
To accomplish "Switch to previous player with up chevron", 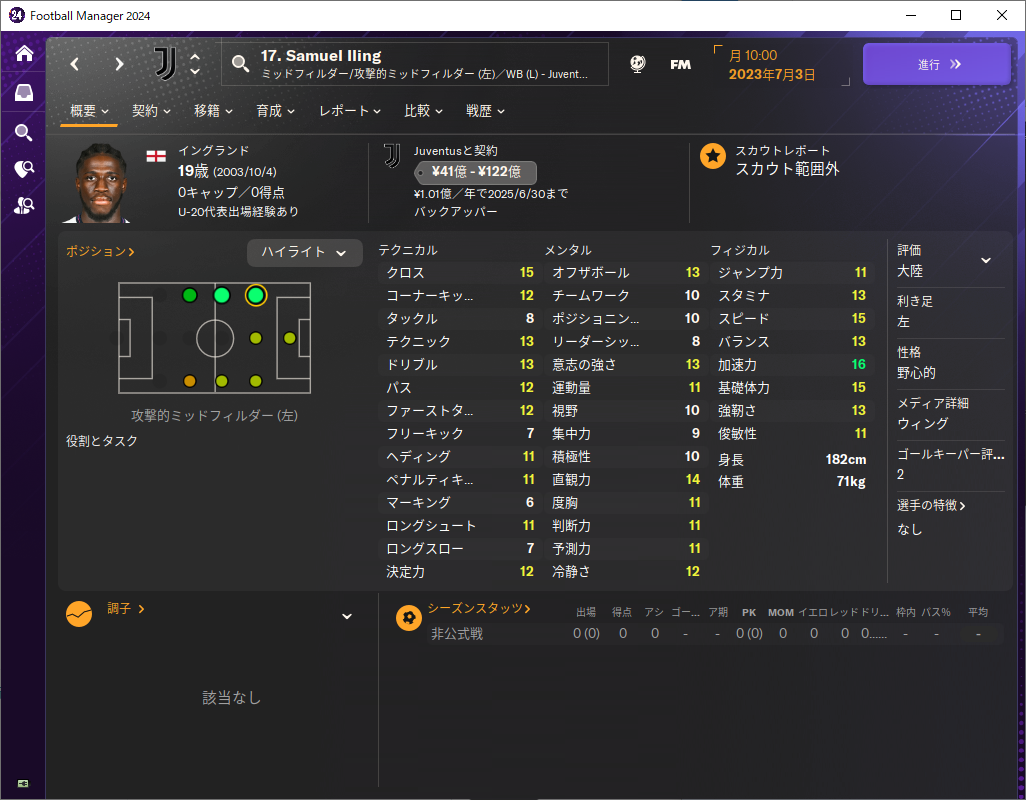I will pyautogui.click(x=195, y=56).
